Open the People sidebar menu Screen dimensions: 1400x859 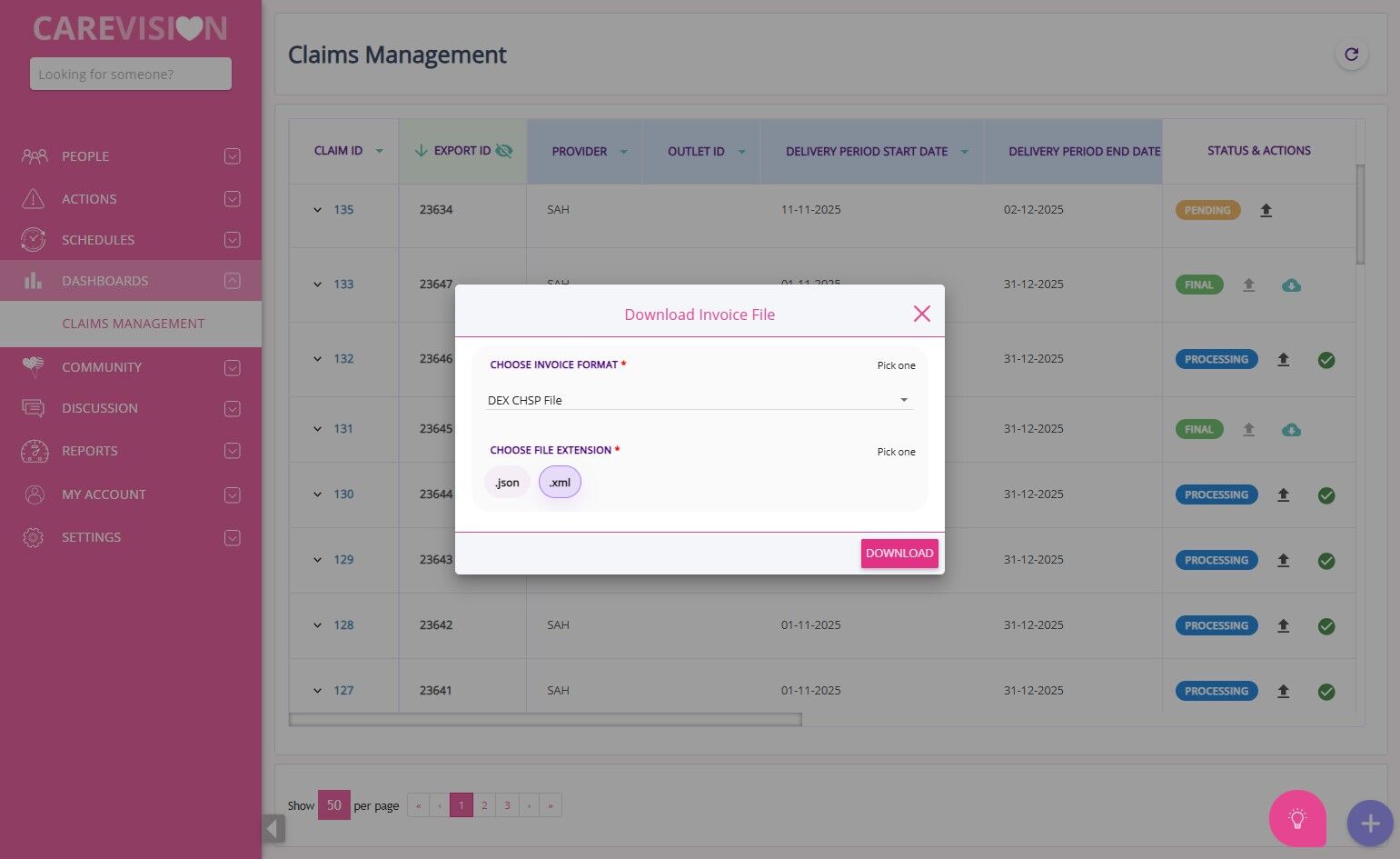click(131, 156)
